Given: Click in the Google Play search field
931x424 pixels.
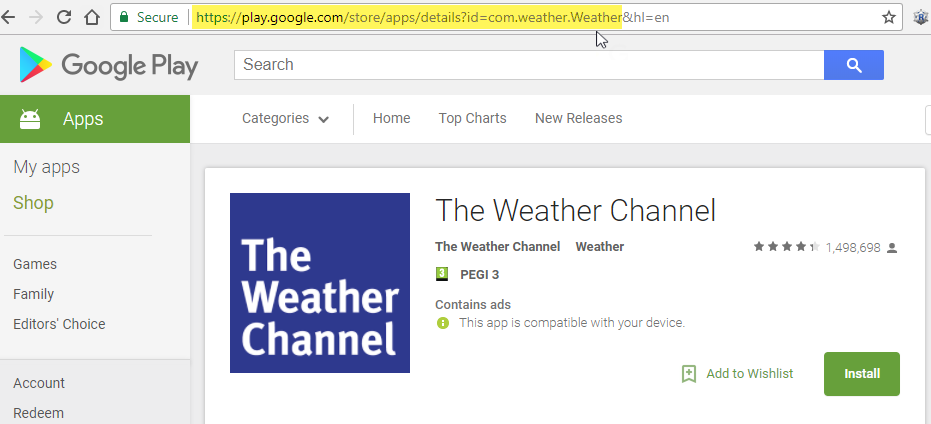Looking at the screenshot, I should [528, 65].
